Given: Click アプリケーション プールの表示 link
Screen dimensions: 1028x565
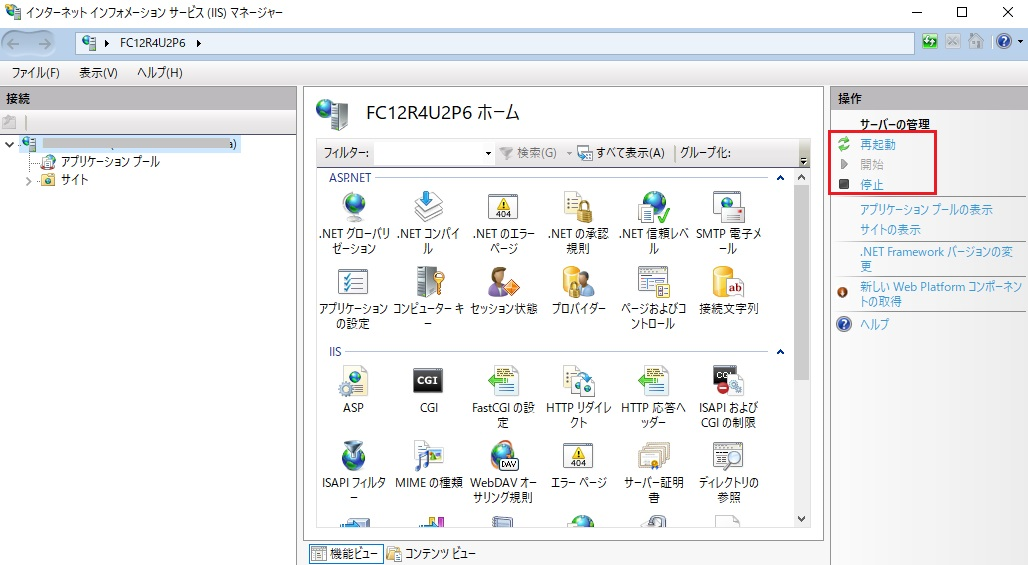Looking at the screenshot, I should [x=926, y=210].
